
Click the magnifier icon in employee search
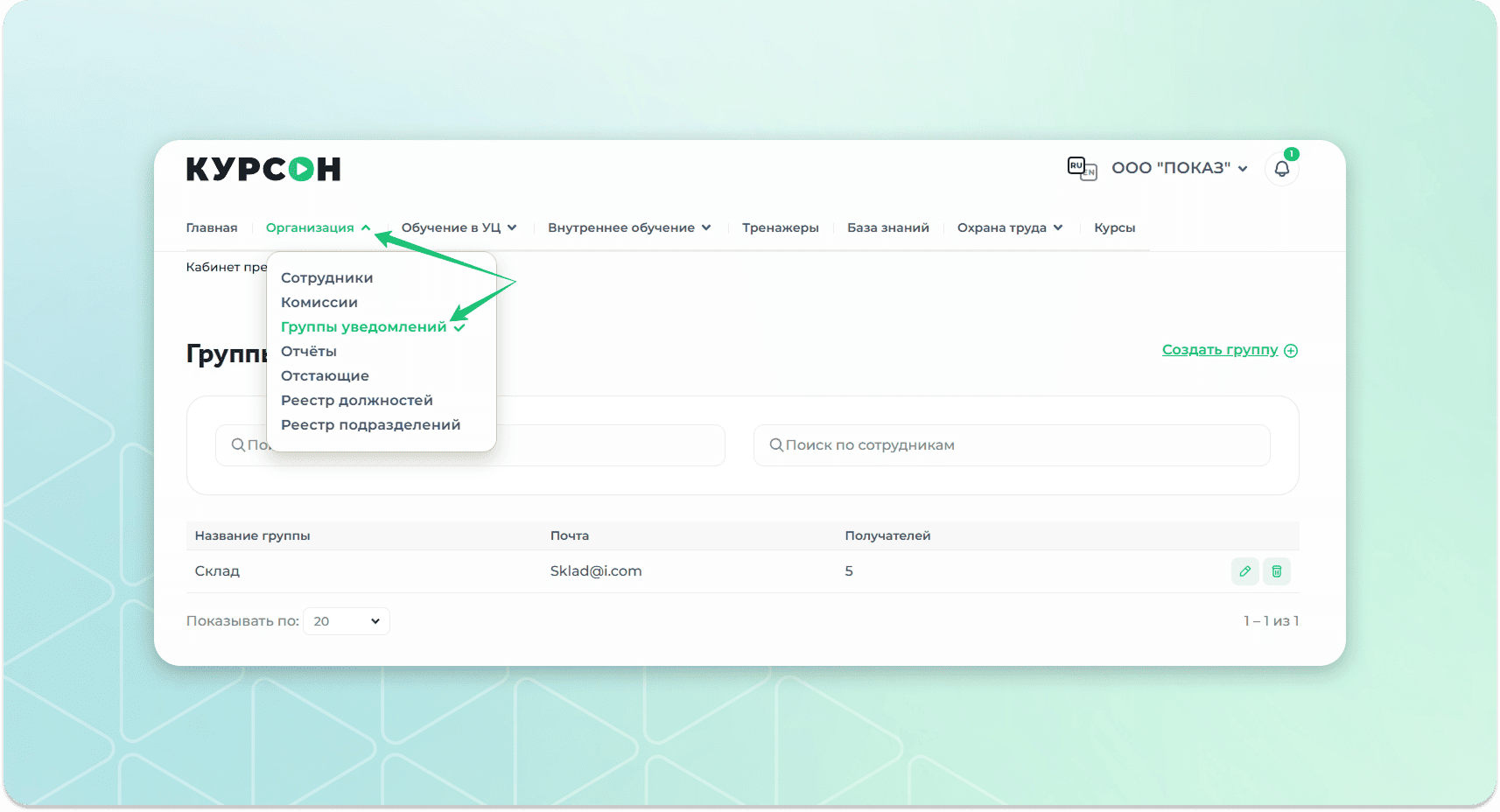click(x=775, y=445)
